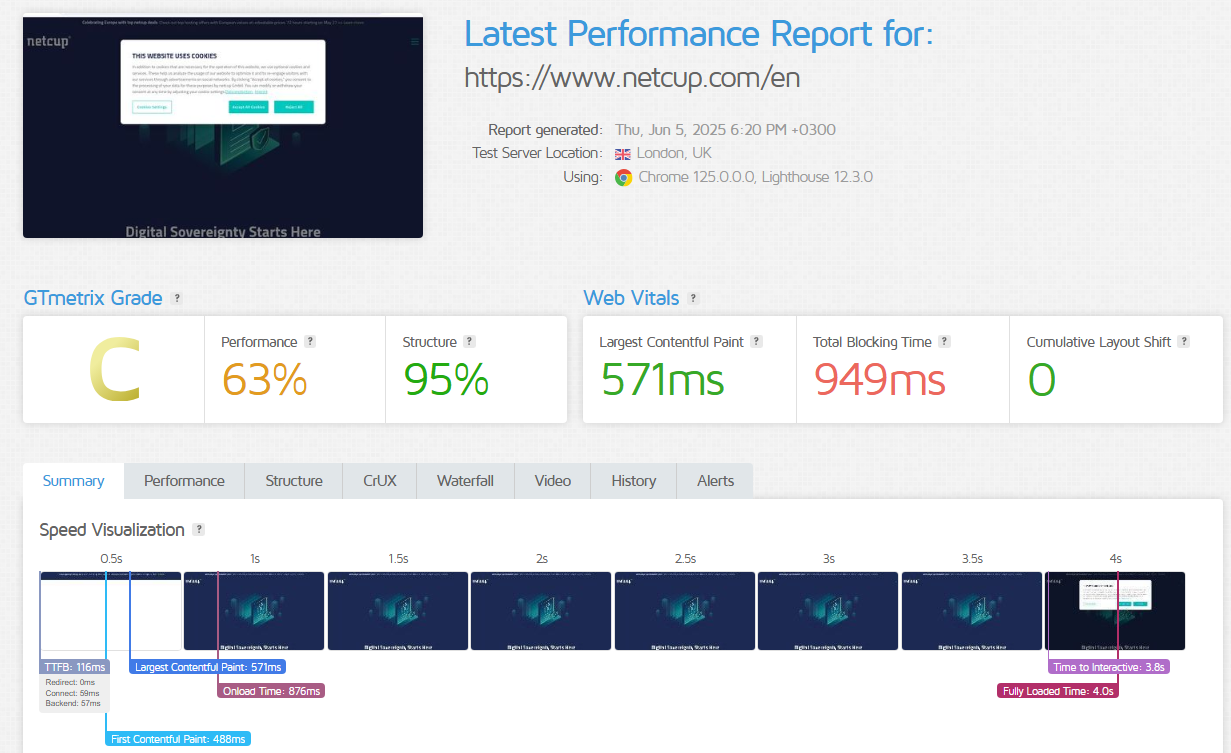This screenshot has width=1231, height=753.
Task: Open the help tooltip beside Performance score
Action: click(x=310, y=341)
